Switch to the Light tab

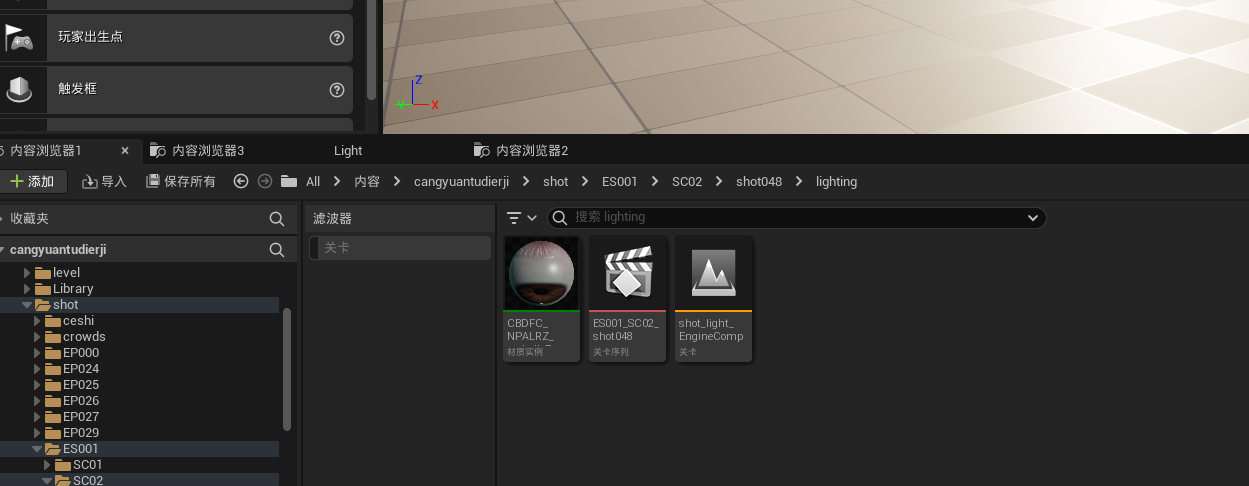[348, 151]
